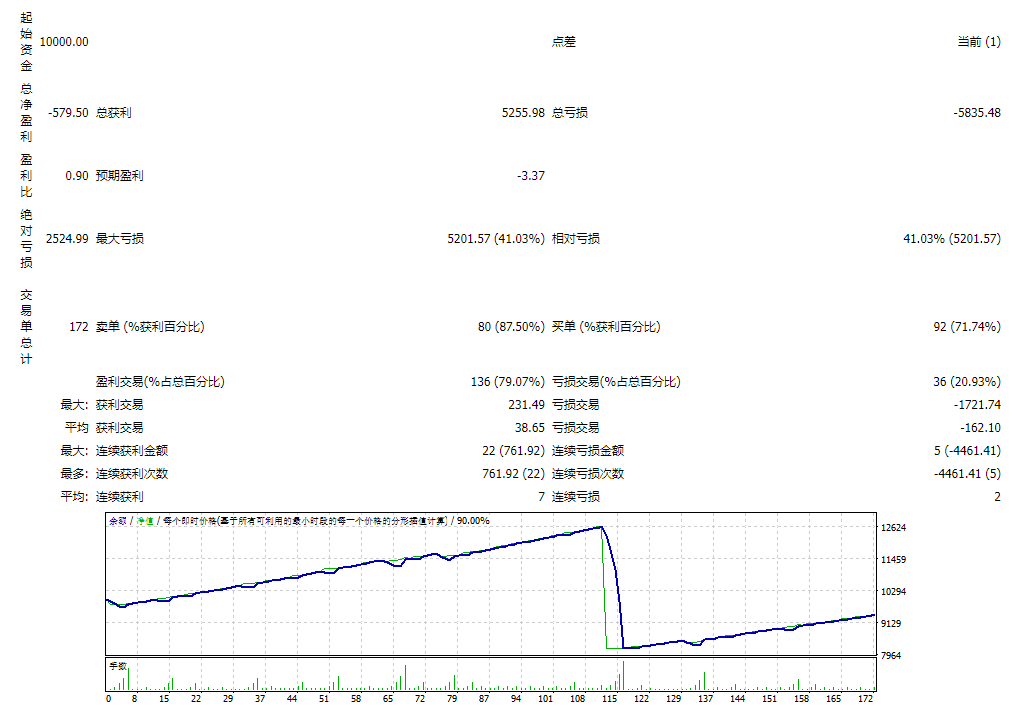Open the 当前 (1) spread selector
1019x712 pixels.
click(977, 42)
